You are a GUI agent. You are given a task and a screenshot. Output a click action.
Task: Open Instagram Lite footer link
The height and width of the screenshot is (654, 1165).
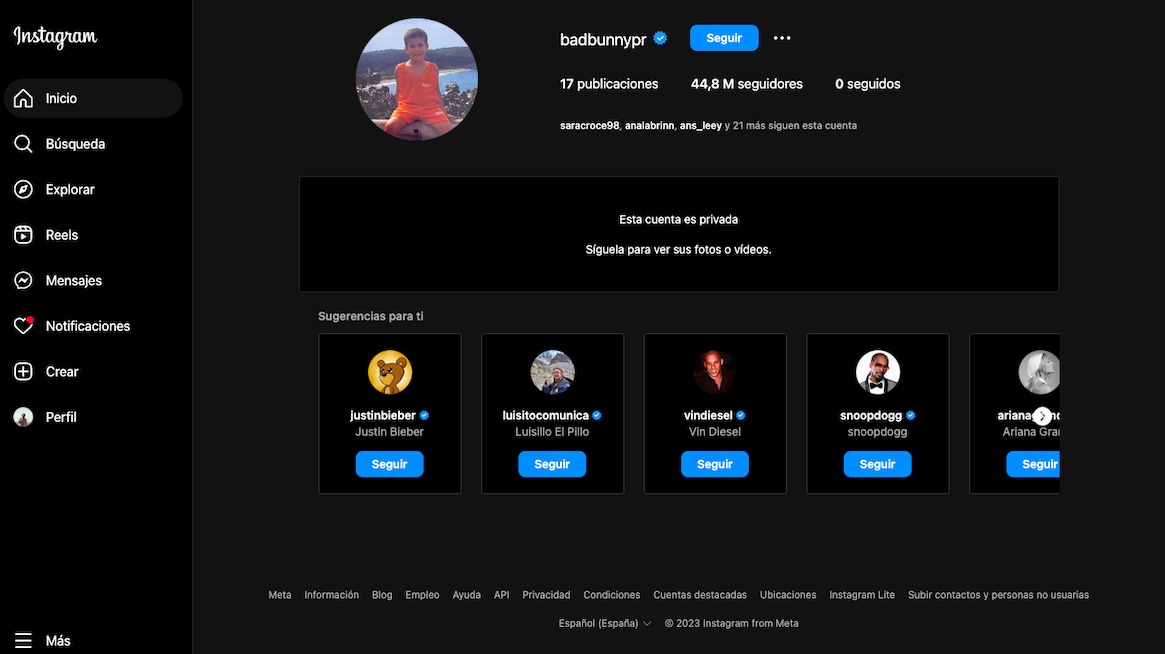[x=862, y=595]
